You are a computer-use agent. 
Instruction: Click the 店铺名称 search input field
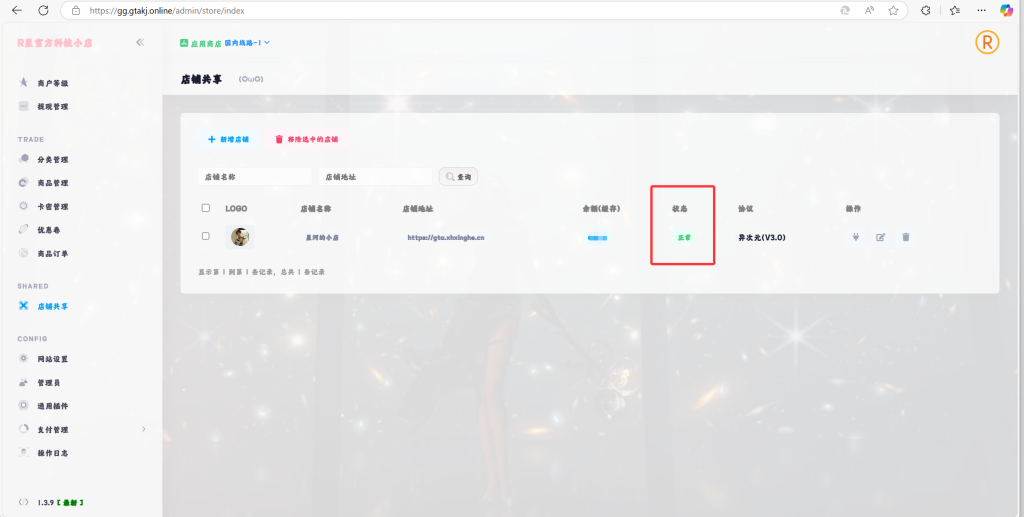pyautogui.click(x=255, y=176)
